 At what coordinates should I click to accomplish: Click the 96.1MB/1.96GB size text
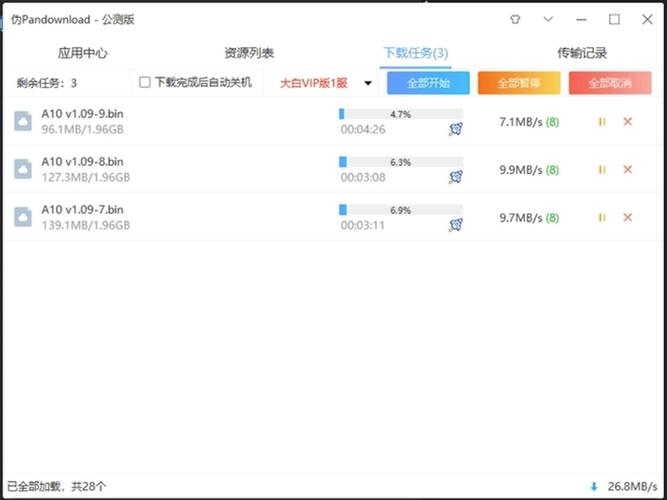pyautogui.click(x=83, y=129)
